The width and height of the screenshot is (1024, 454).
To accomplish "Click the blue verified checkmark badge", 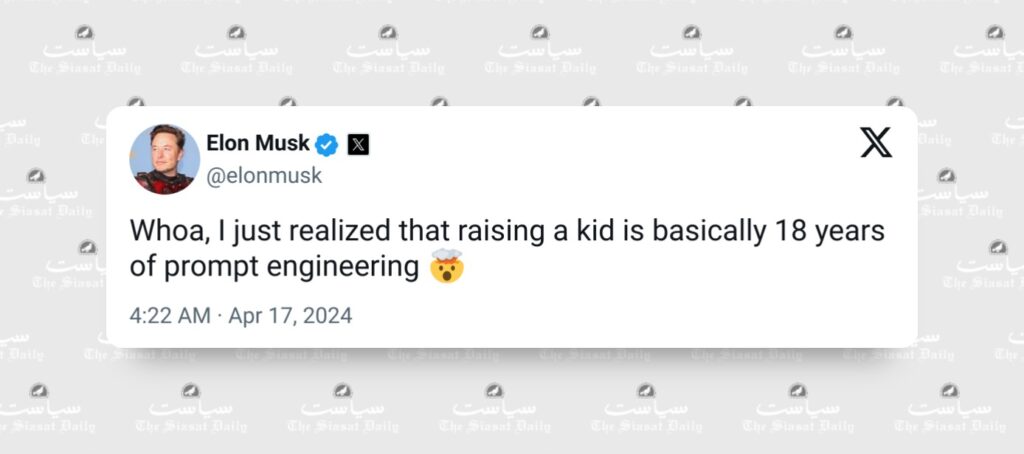I will pyautogui.click(x=327, y=144).
